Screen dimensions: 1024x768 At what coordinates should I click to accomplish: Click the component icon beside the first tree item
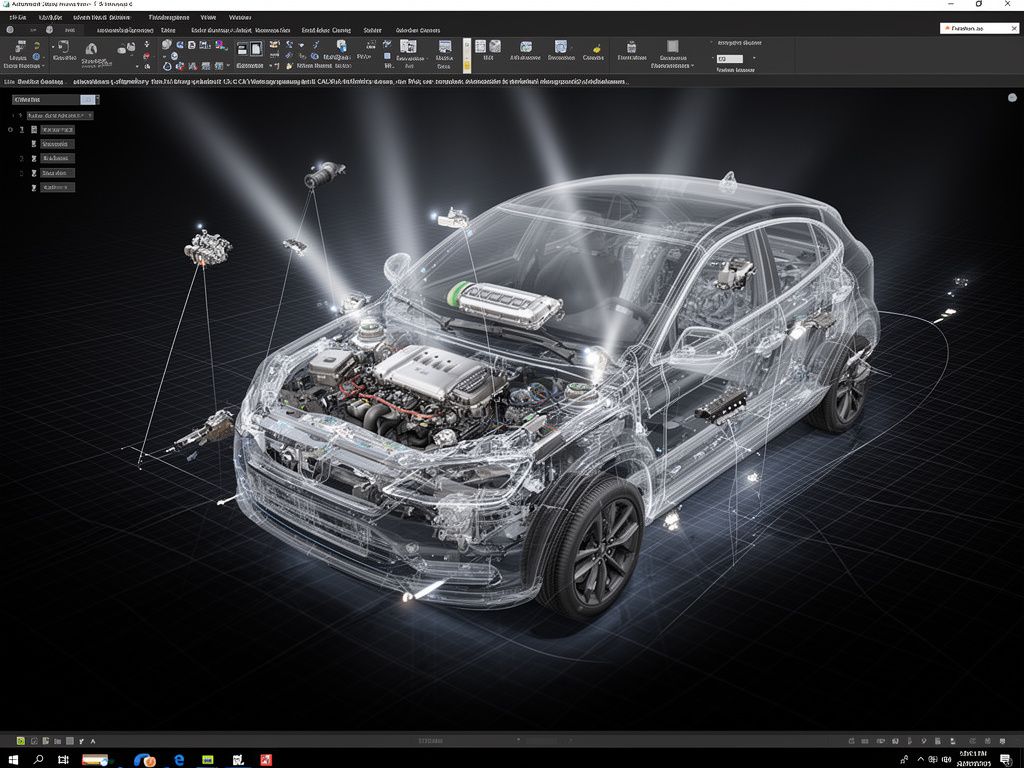(34, 130)
